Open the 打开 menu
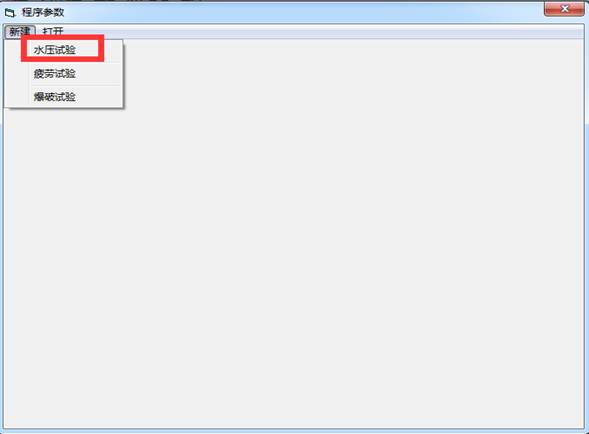 53,32
